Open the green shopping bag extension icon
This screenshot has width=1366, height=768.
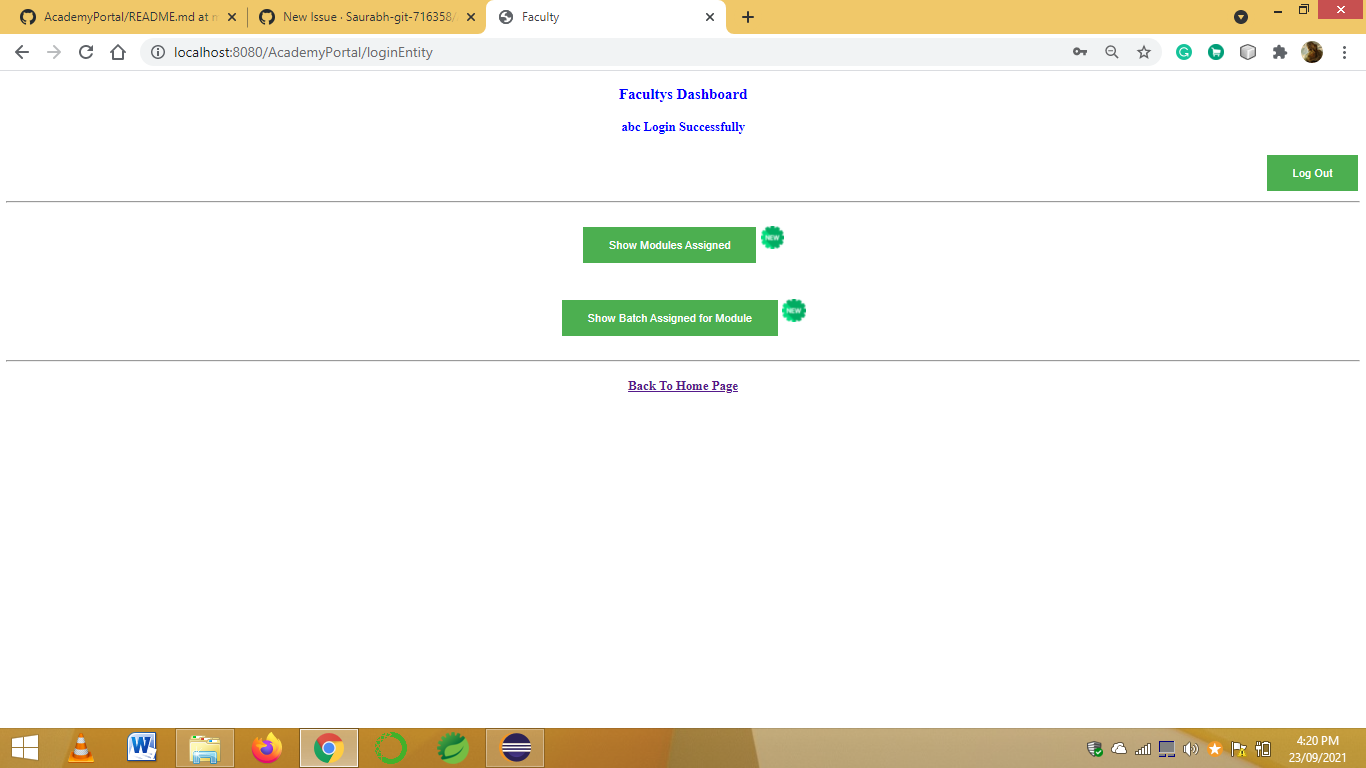1216,52
